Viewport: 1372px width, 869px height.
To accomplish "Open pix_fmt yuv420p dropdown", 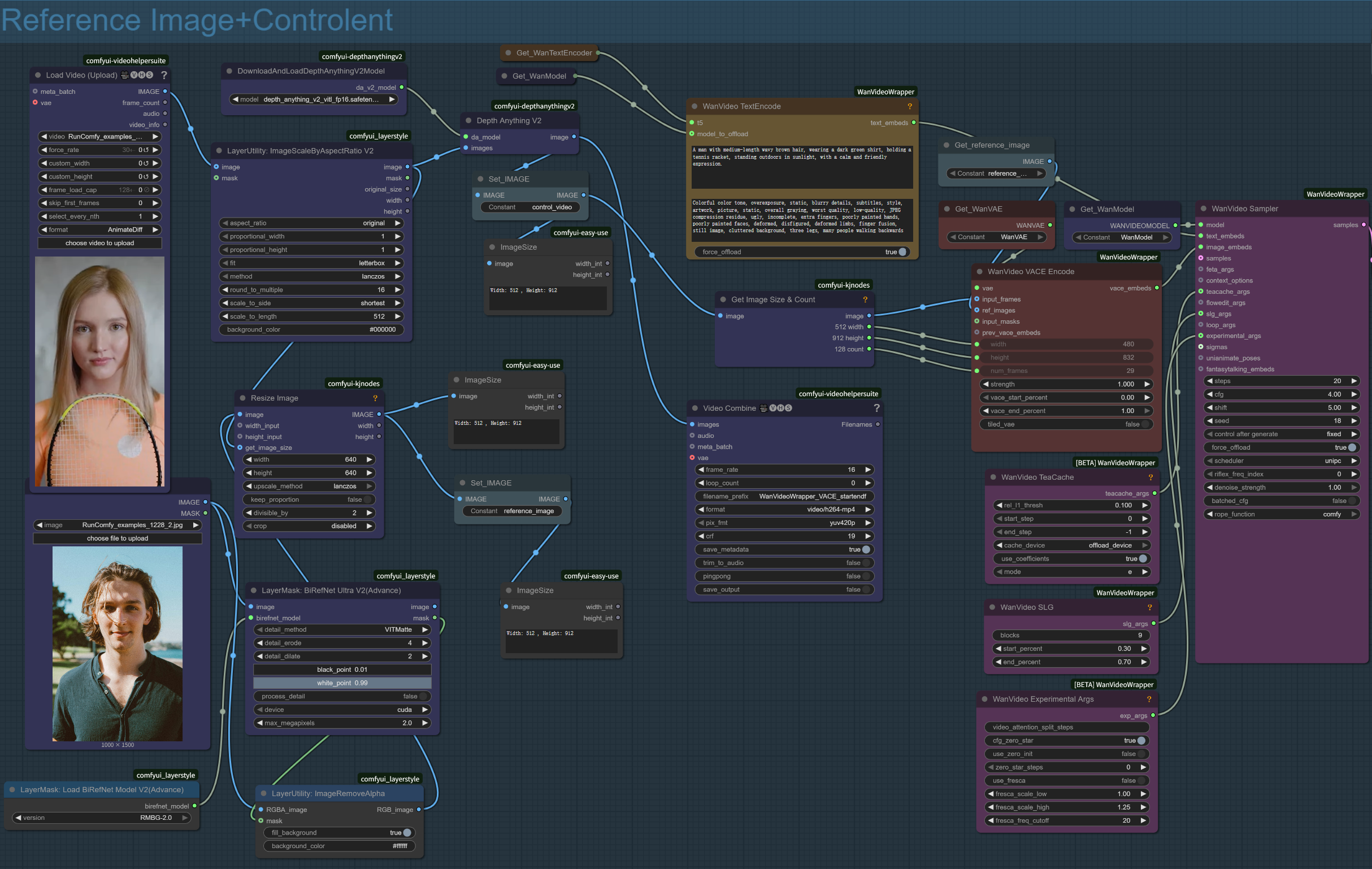I will pyautogui.click(x=784, y=523).
